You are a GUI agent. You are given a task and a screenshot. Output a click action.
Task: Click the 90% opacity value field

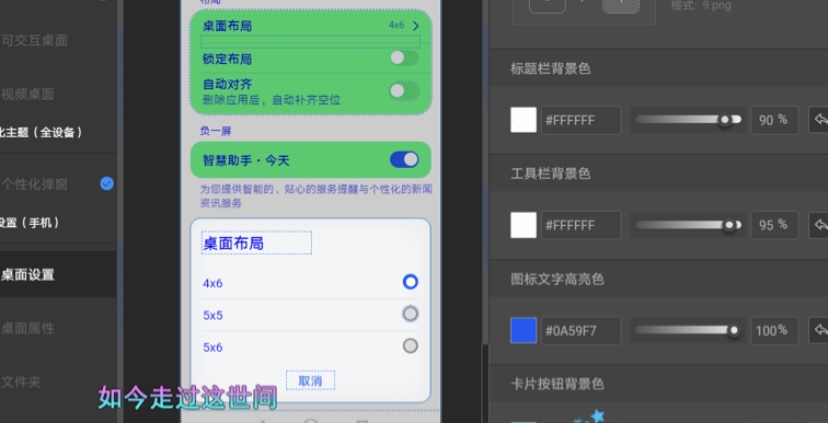(773, 120)
